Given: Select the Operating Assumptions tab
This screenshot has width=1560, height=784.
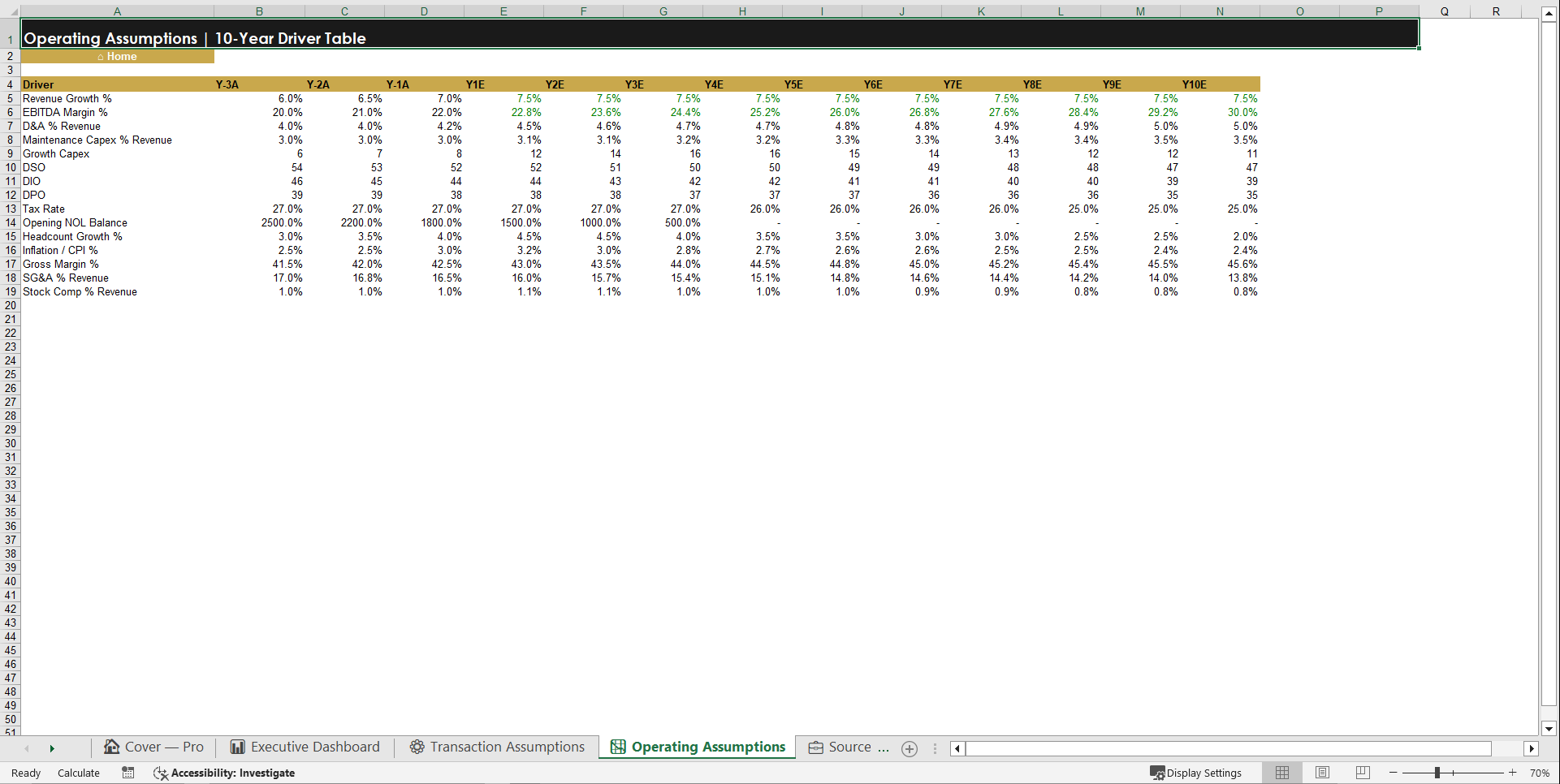Looking at the screenshot, I should tap(698, 747).
